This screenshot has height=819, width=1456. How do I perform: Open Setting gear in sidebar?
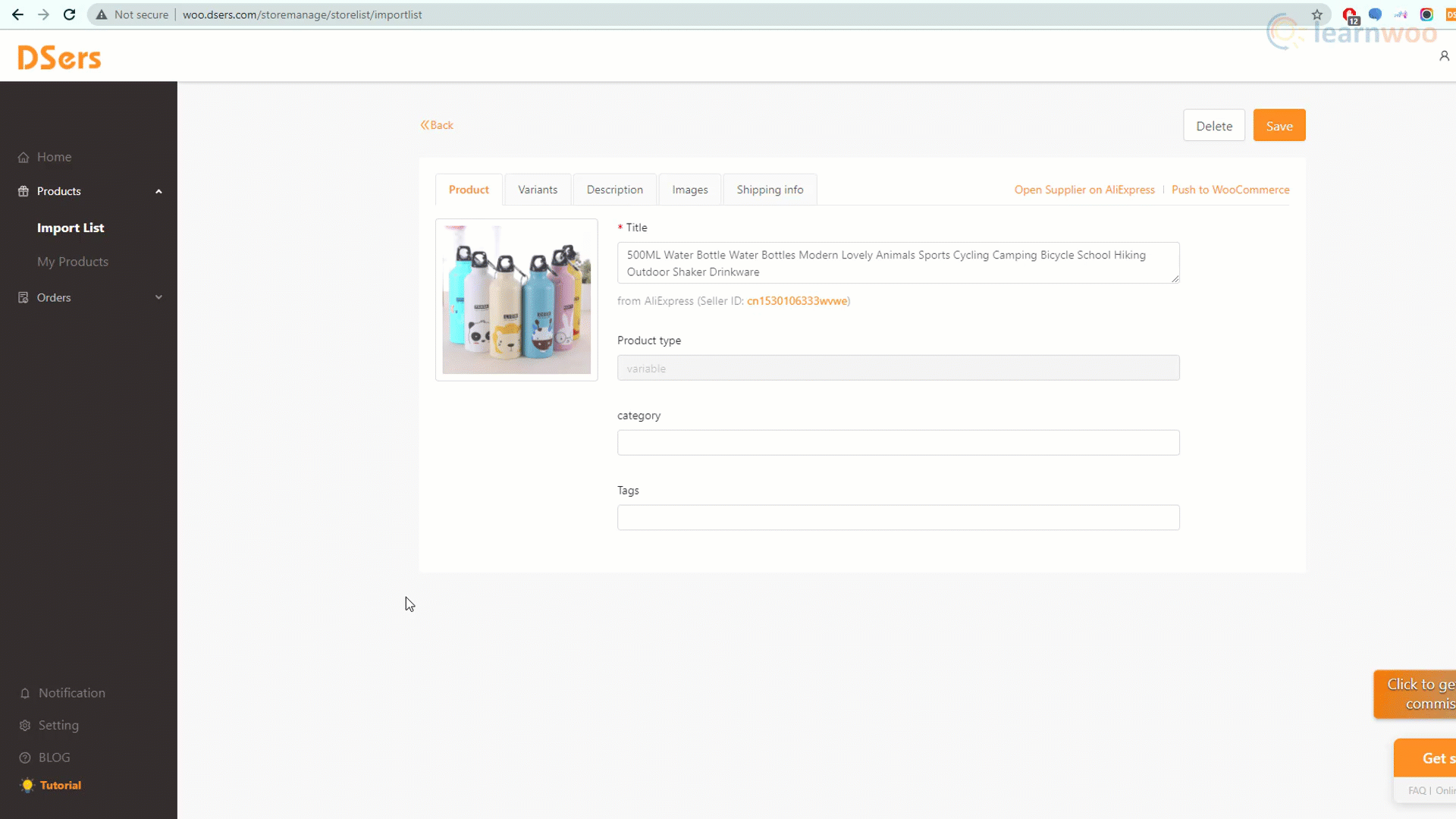coord(25,726)
